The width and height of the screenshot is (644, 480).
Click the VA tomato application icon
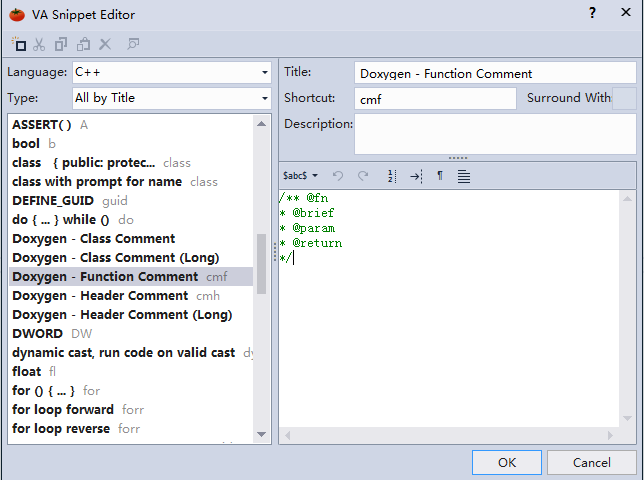pyautogui.click(x=17, y=15)
